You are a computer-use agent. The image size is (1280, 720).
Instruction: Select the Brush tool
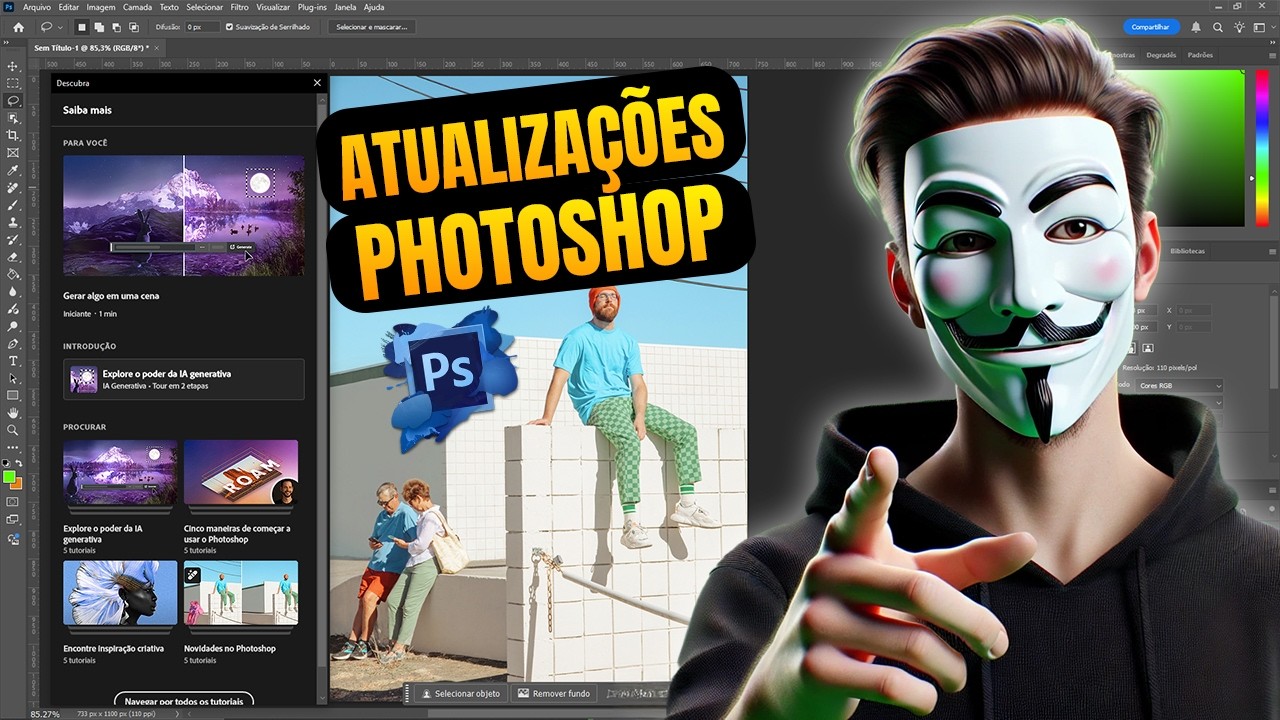(13, 205)
